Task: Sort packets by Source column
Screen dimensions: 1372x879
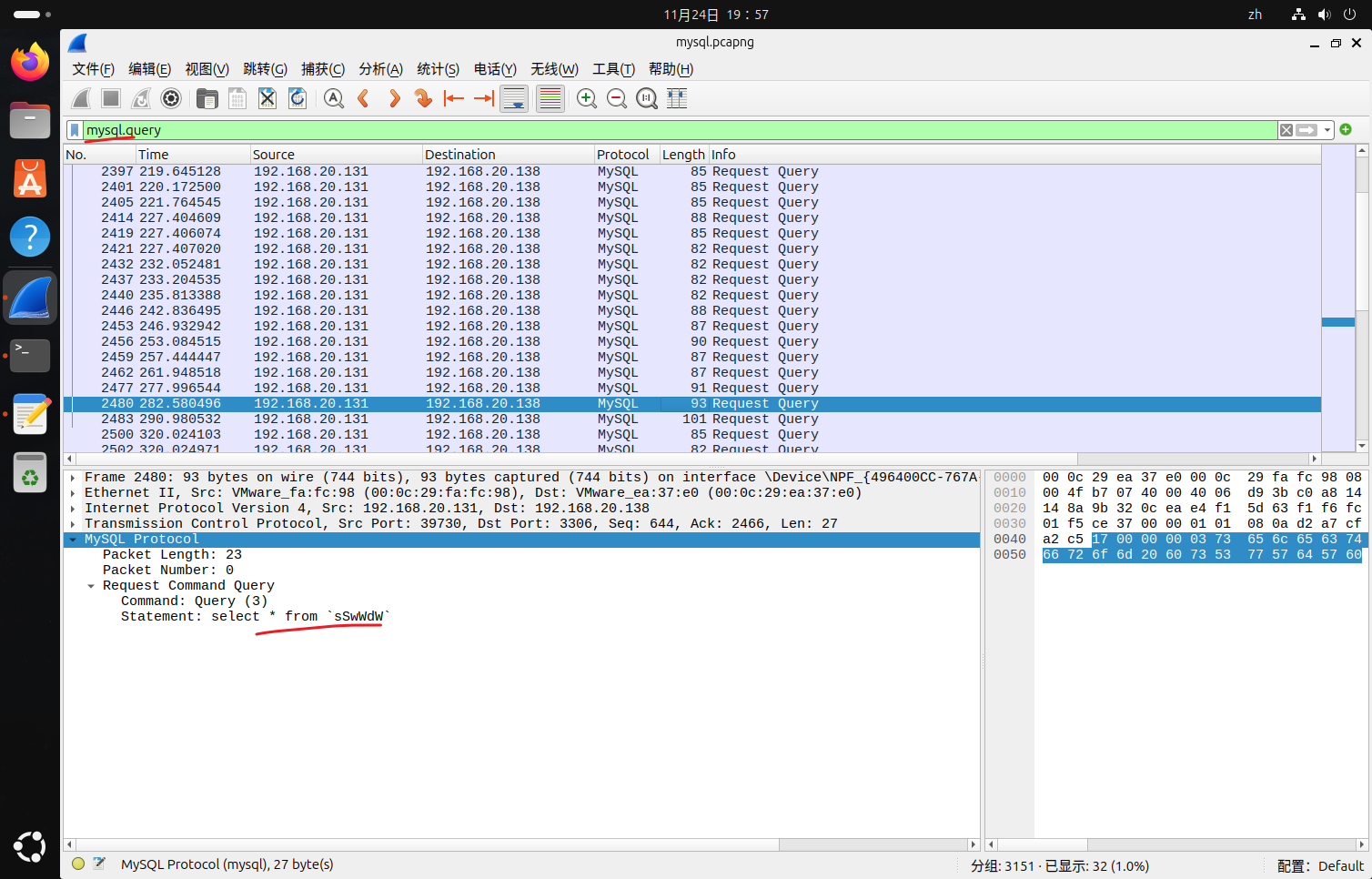Action: [x=336, y=155]
